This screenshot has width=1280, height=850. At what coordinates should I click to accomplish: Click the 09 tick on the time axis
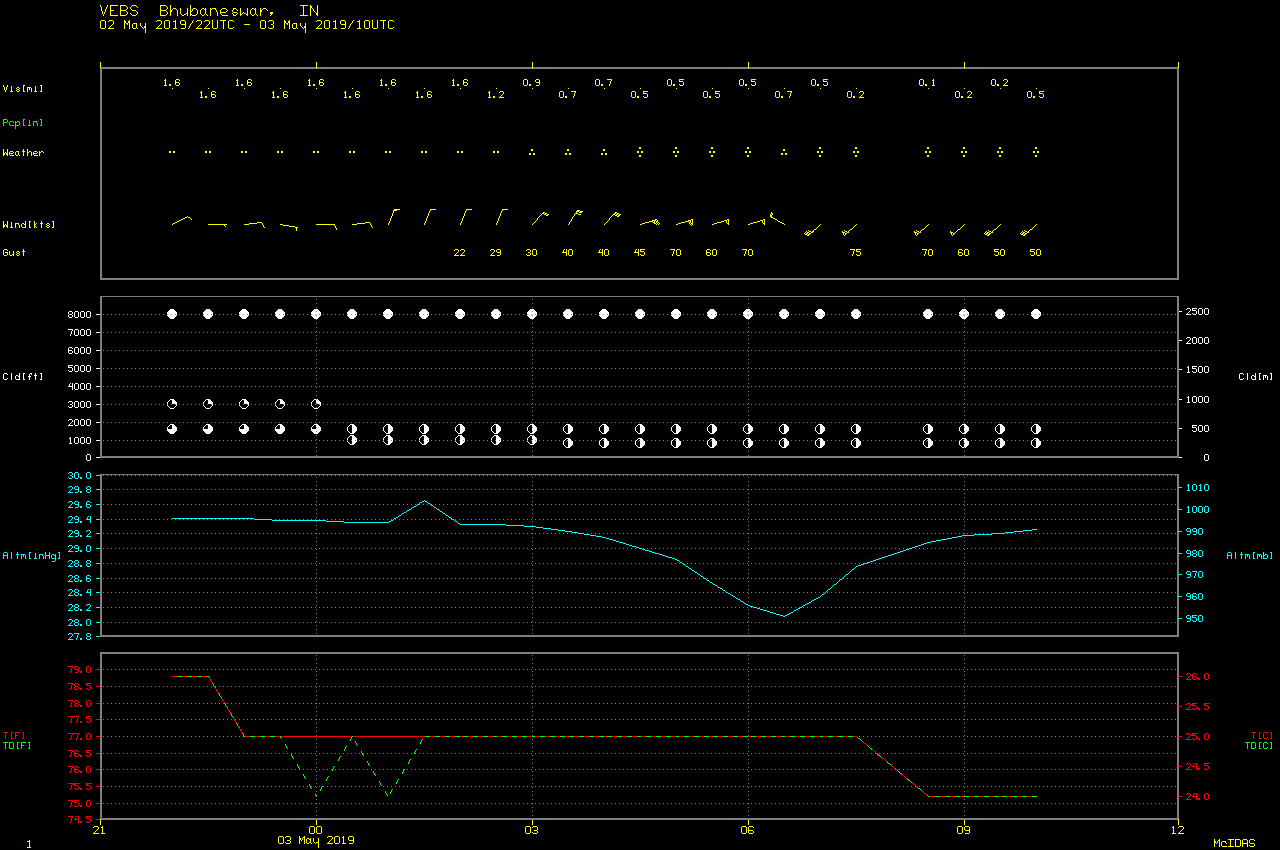(x=964, y=828)
